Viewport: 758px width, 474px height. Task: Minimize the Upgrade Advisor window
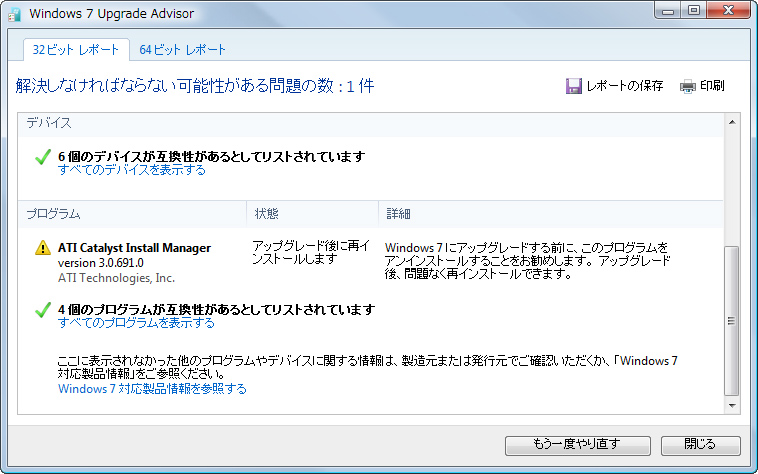(668, 11)
